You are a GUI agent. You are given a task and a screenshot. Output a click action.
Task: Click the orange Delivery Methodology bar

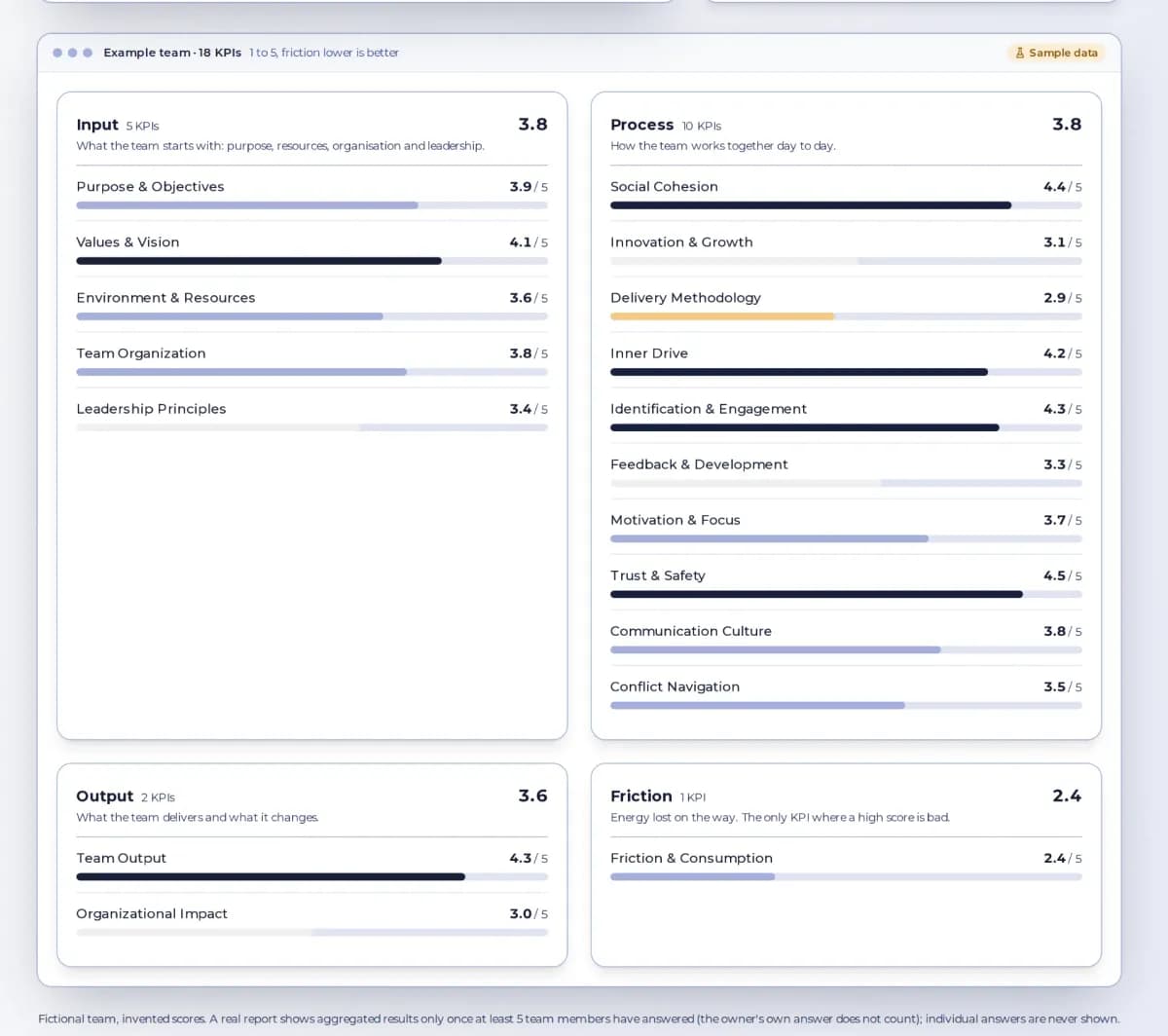tap(722, 316)
